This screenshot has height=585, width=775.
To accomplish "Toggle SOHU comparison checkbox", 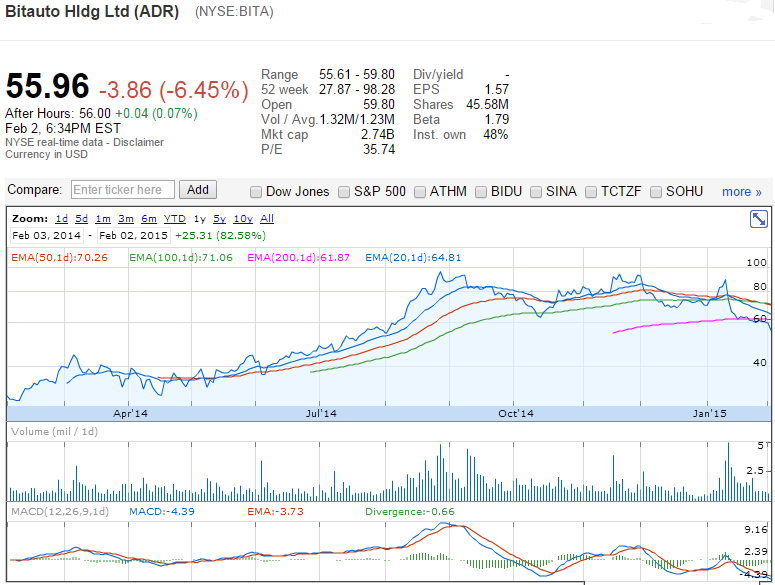I will point(656,192).
